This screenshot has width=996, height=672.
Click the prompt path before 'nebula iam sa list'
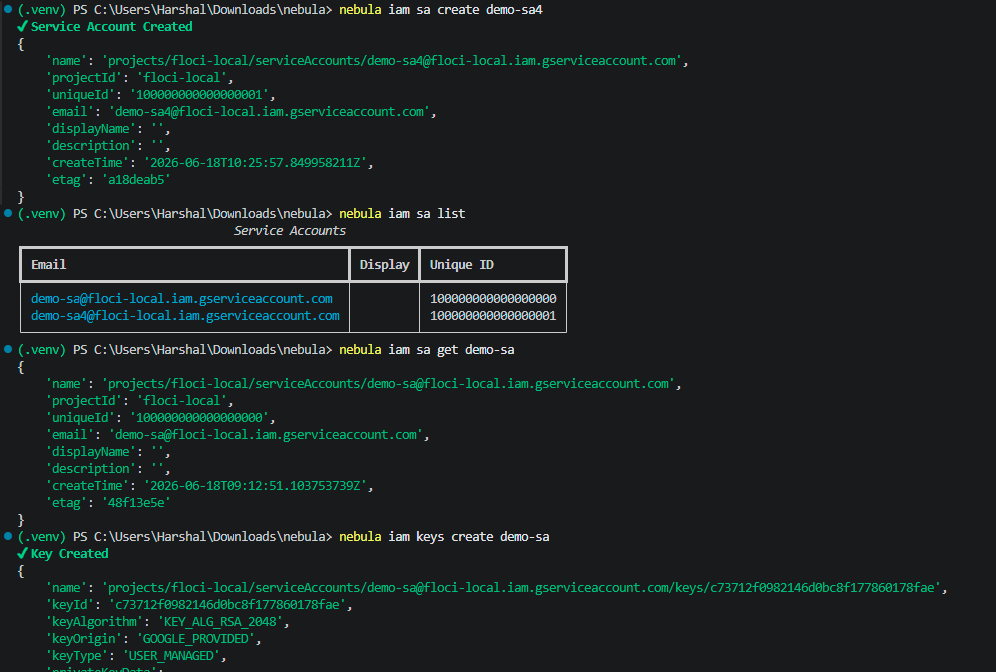(202, 213)
